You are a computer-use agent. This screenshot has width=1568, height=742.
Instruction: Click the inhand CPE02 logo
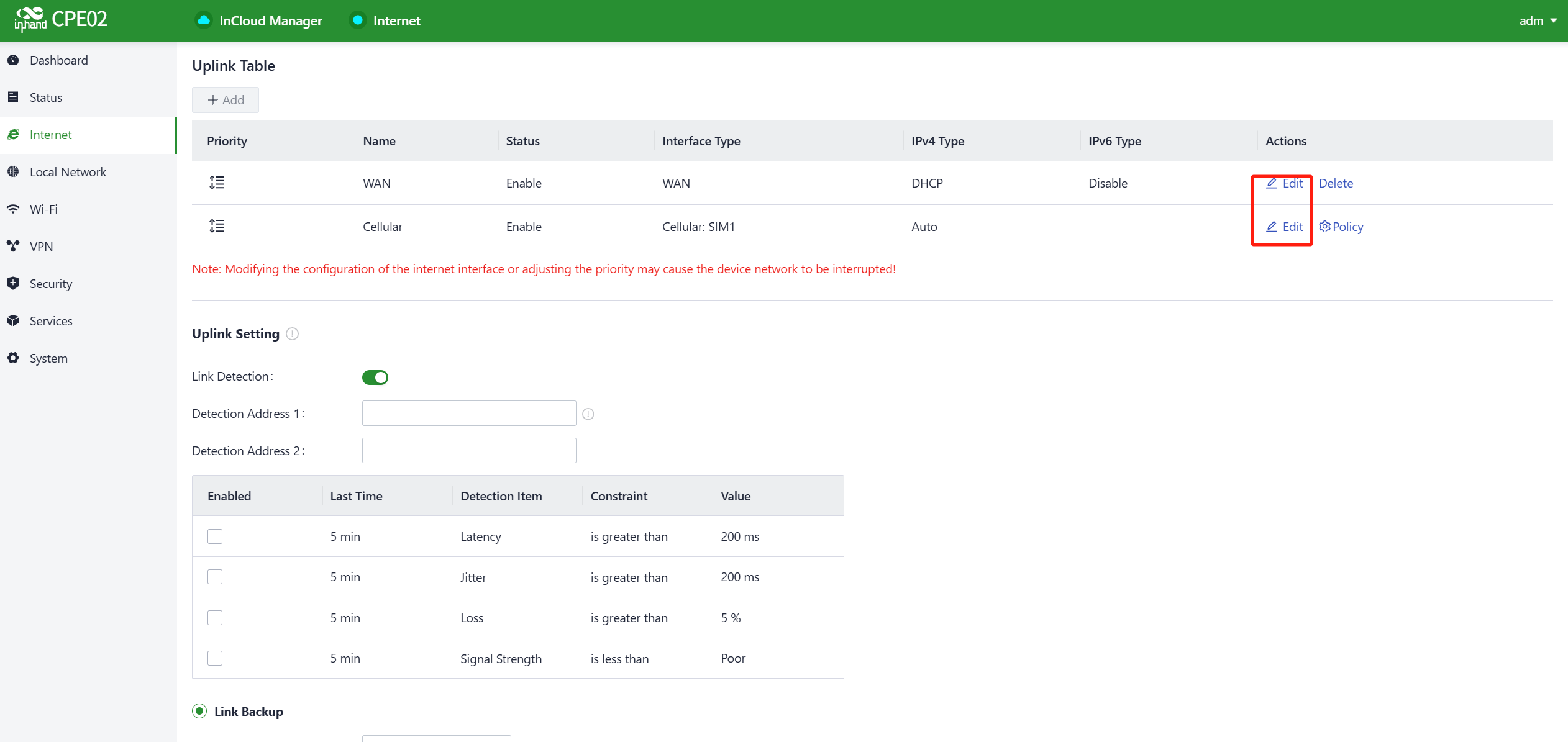61,20
